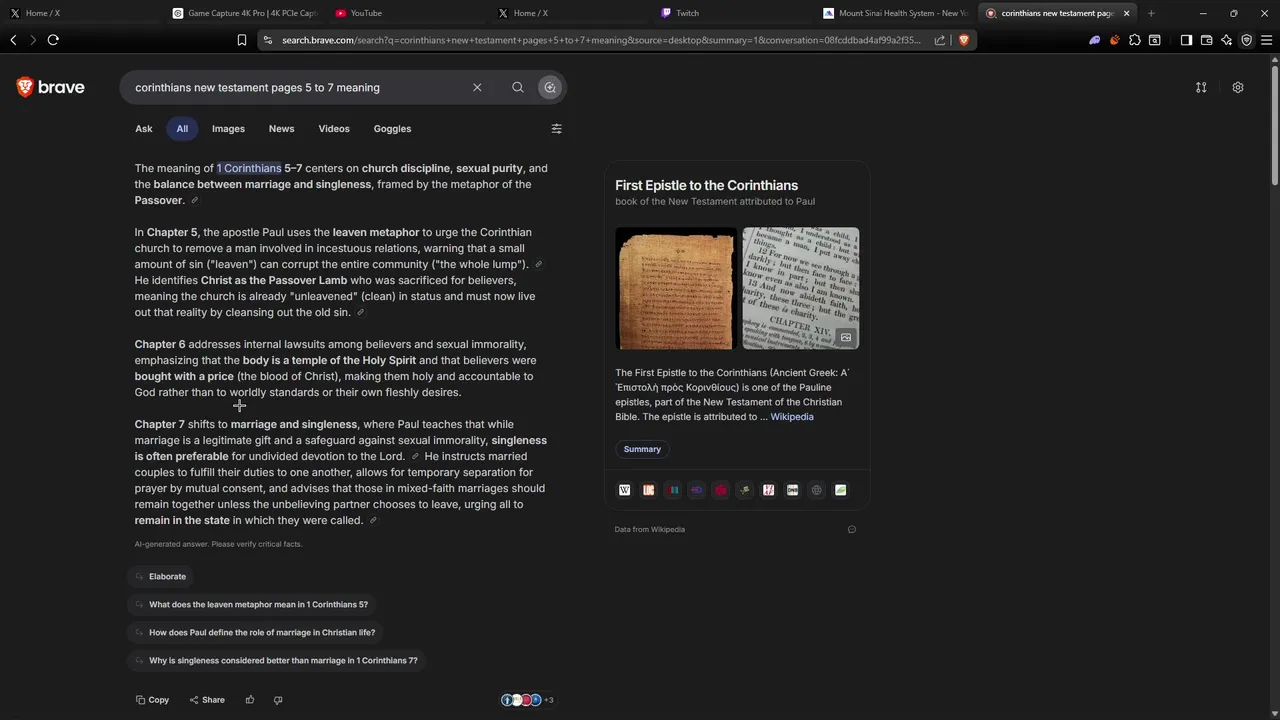Image resolution: width=1280 pixels, height=720 pixels.
Task: Toggle the browser sidebar panel
Action: tap(1186, 40)
